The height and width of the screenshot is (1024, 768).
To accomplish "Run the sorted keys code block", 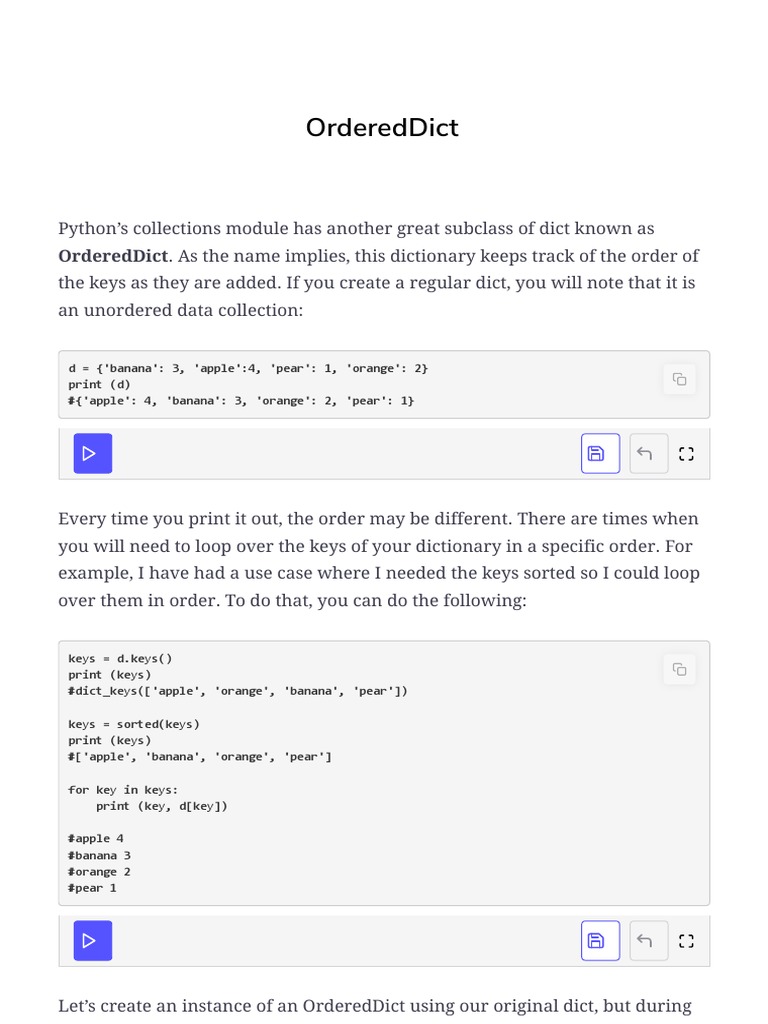I will pyautogui.click(x=92, y=940).
